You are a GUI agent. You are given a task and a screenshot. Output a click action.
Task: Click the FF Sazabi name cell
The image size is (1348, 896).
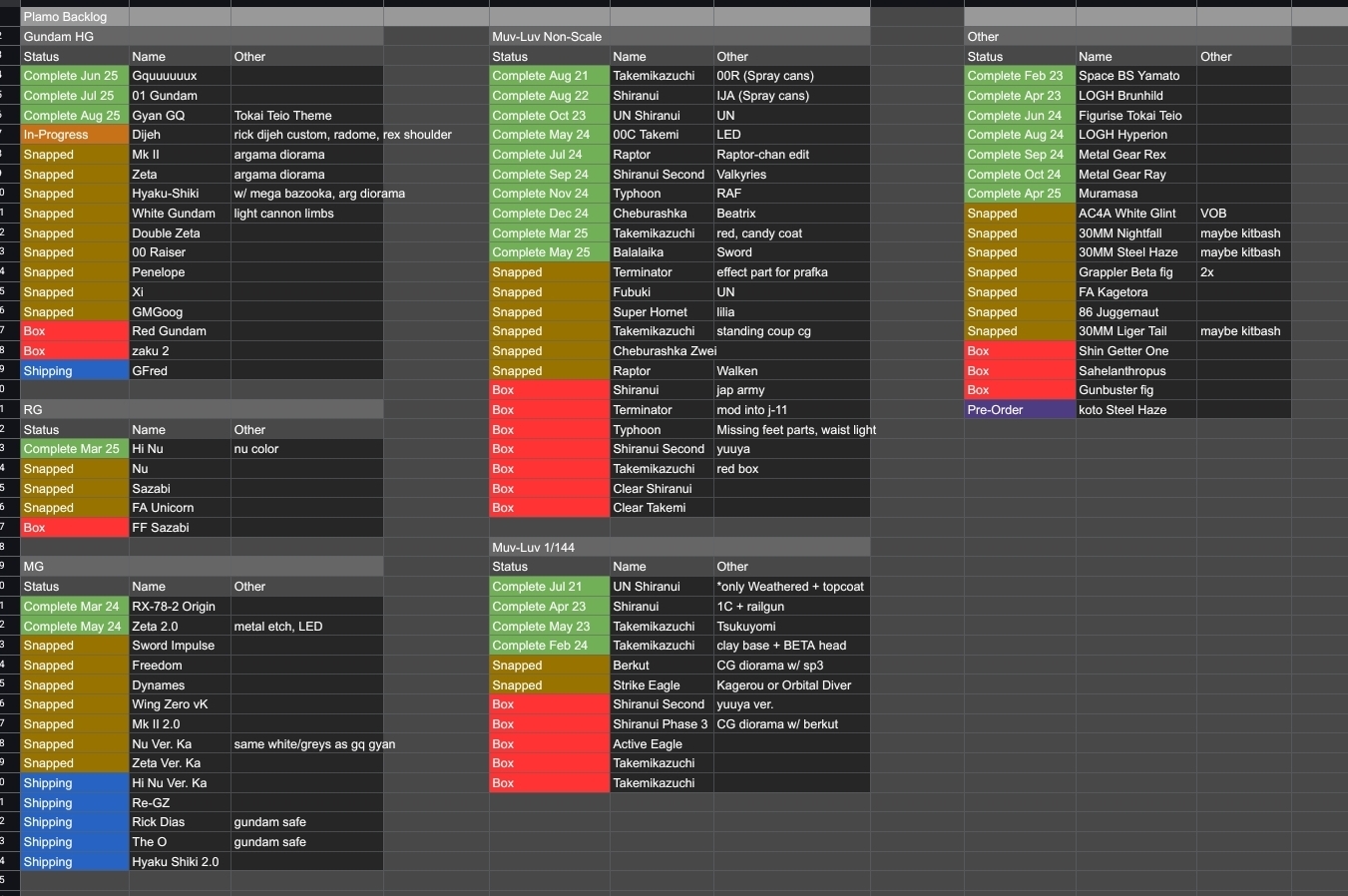pos(180,528)
